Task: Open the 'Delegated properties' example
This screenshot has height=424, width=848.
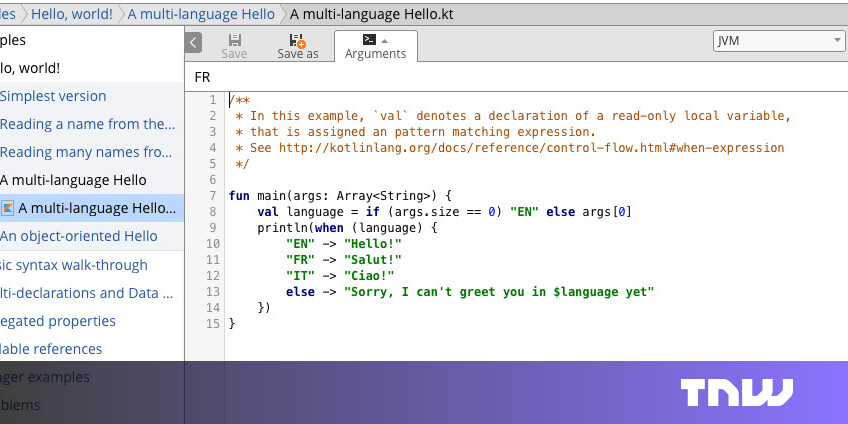Action: tap(58, 321)
